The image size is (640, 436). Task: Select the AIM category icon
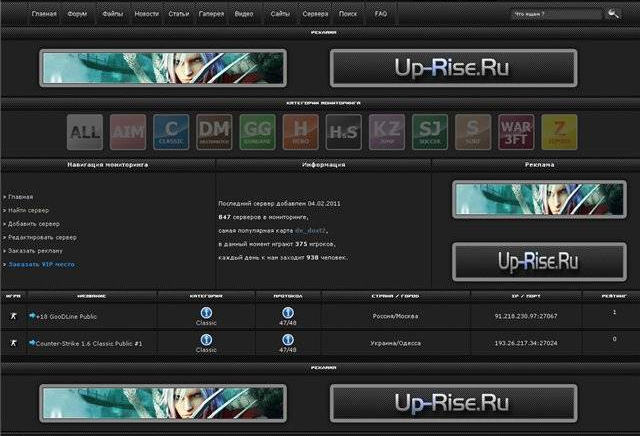tap(128, 132)
